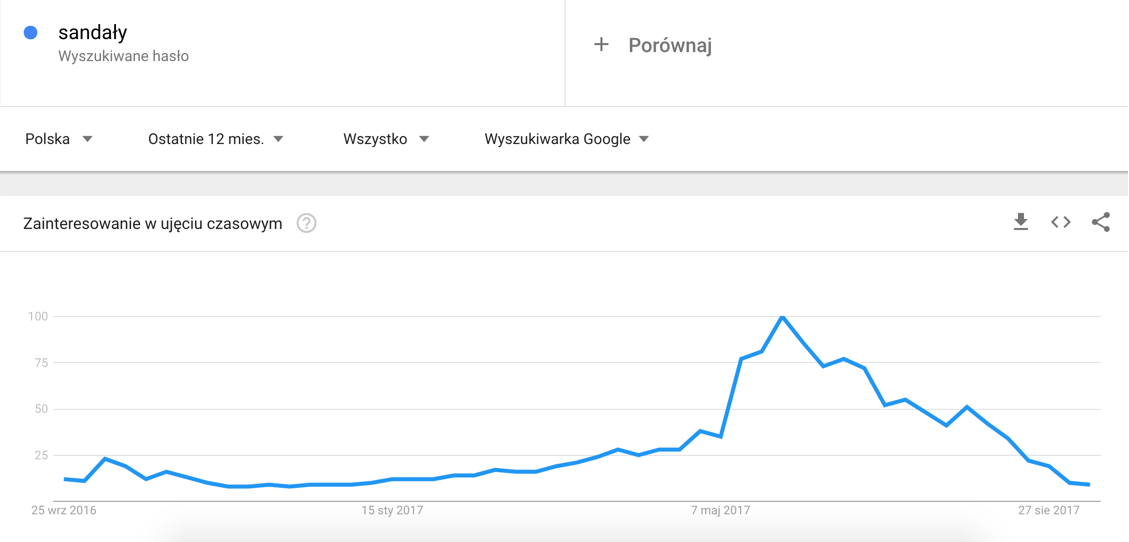Click the 75 value on the y-axis
Screen dimensions: 1129x542
(38, 363)
